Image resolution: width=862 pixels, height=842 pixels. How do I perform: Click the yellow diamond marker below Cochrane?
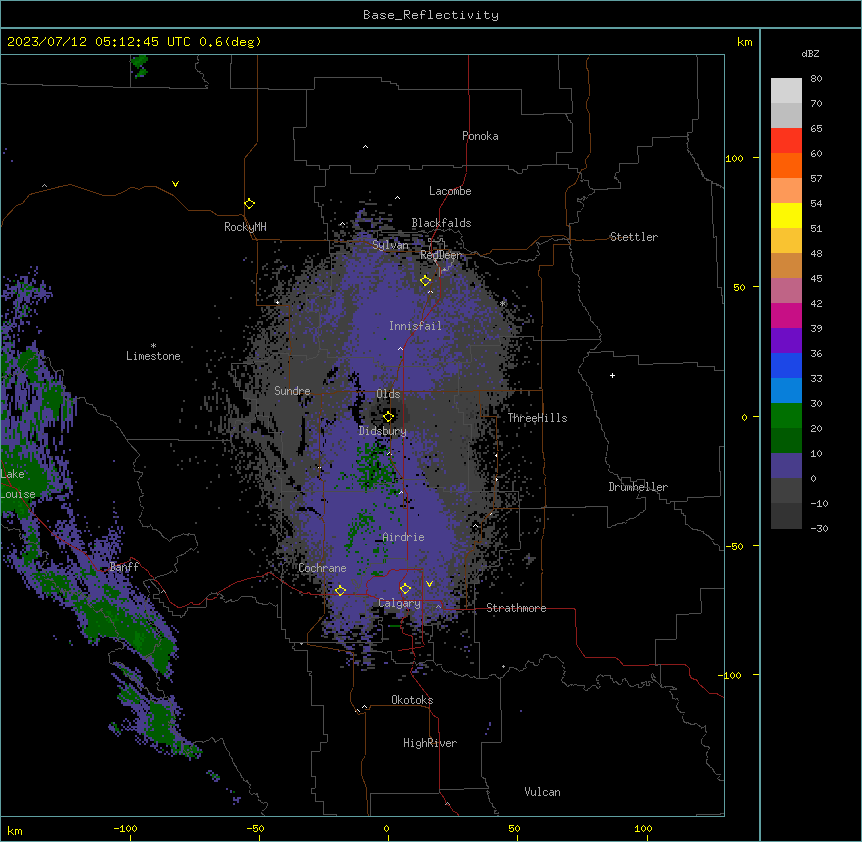point(340,590)
